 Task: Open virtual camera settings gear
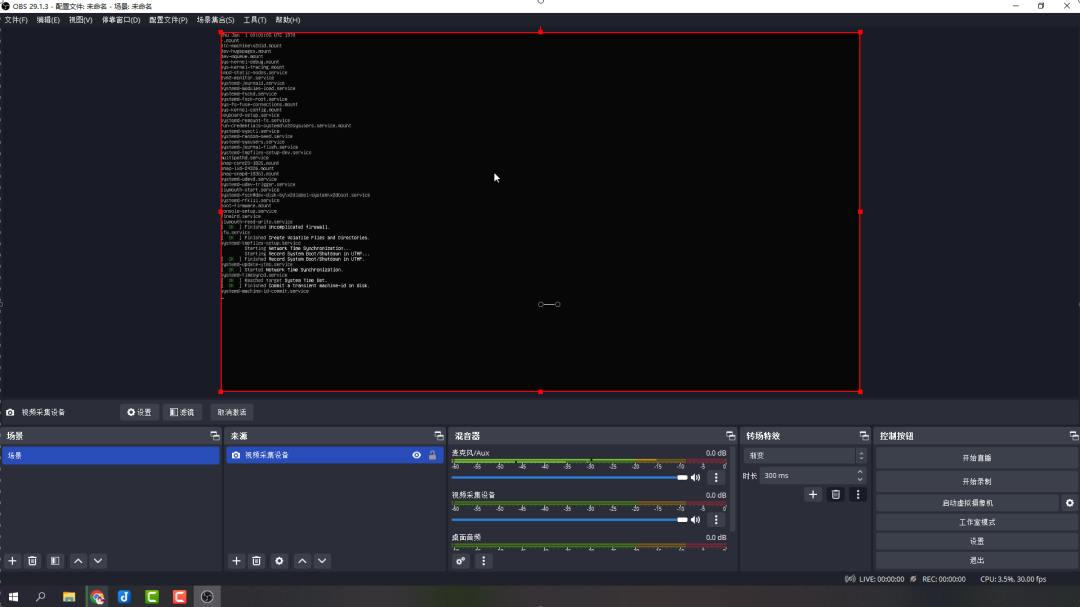(1070, 503)
